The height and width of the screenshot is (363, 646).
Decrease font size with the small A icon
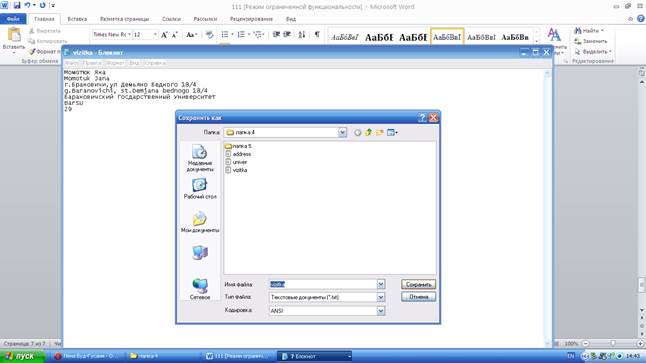coord(174,35)
